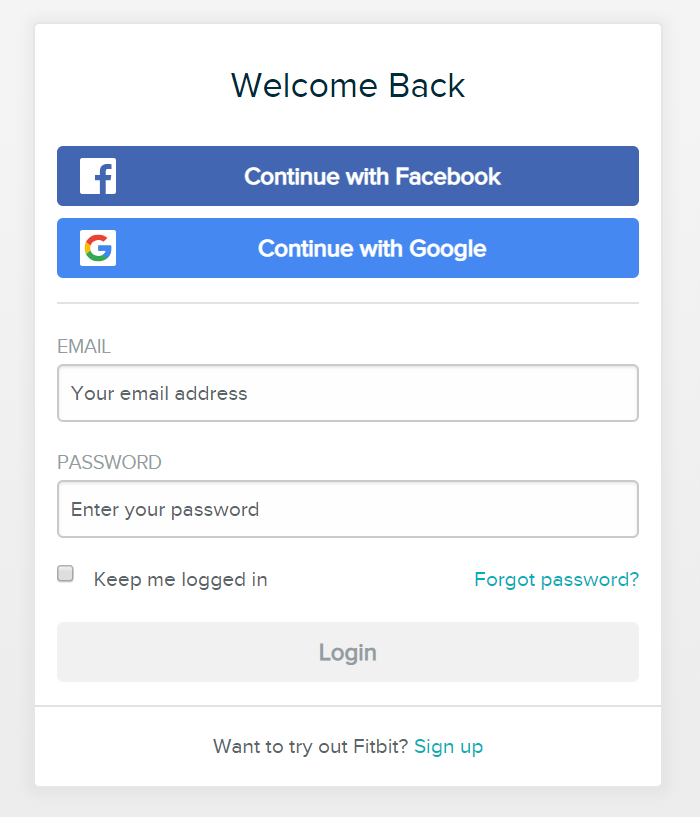This screenshot has height=817, width=700.
Task: Click the EMAIL field label
Action: pyautogui.click(x=84, y=346)
